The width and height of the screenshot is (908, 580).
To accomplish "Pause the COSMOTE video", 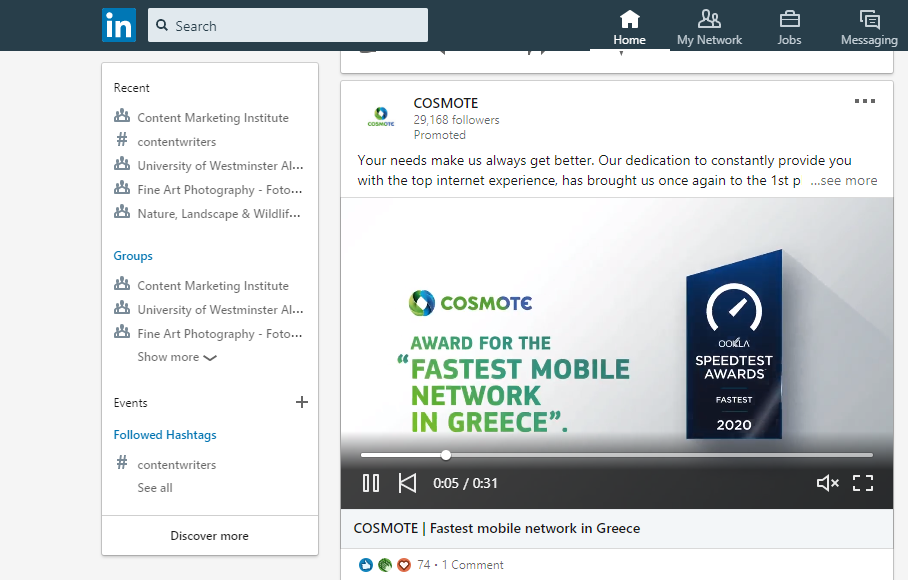I will coord(371,483).
